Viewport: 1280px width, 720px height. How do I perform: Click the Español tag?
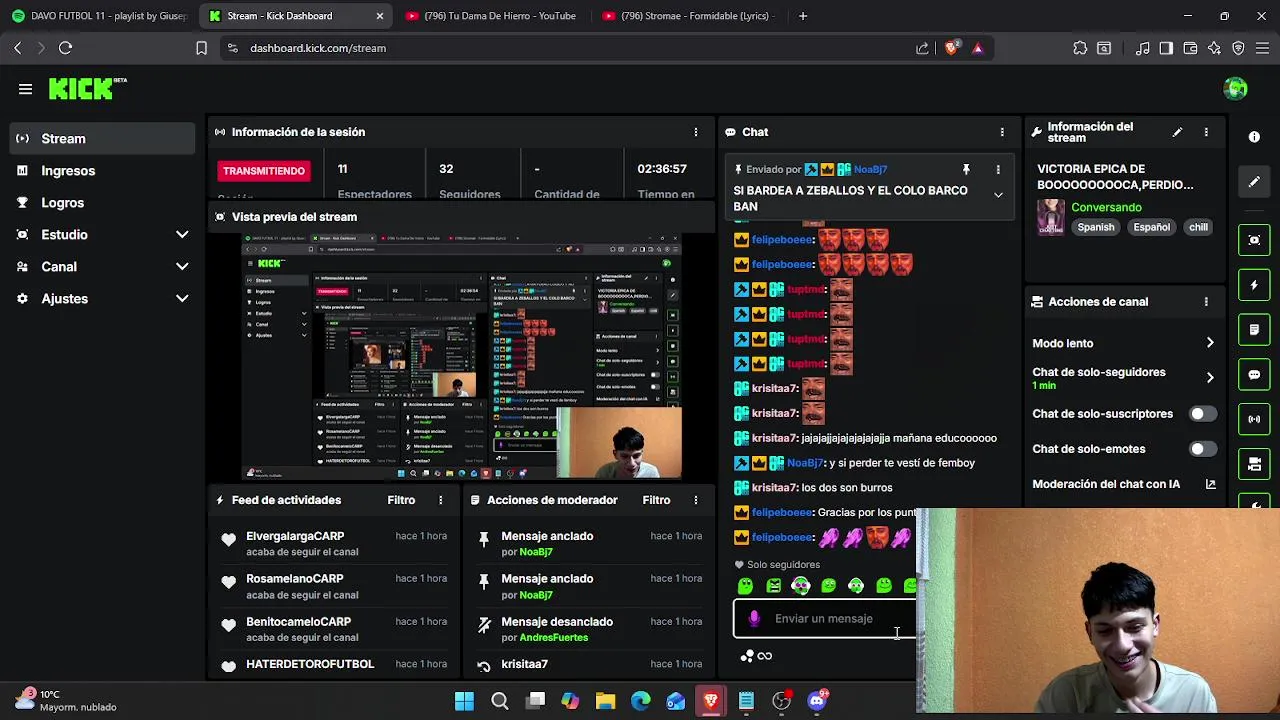(1151, 227)
